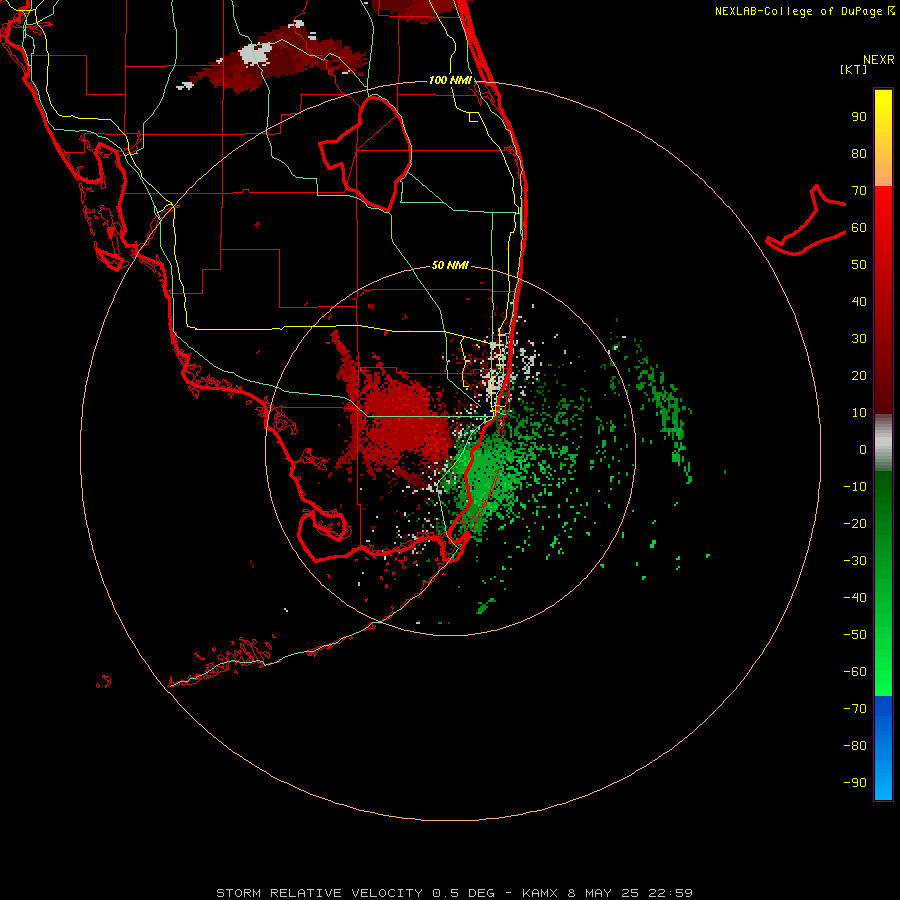Screen dimensions: 900x900
Task: Click the 10 value on the velocity scale
Action: [x=859, y=413]
